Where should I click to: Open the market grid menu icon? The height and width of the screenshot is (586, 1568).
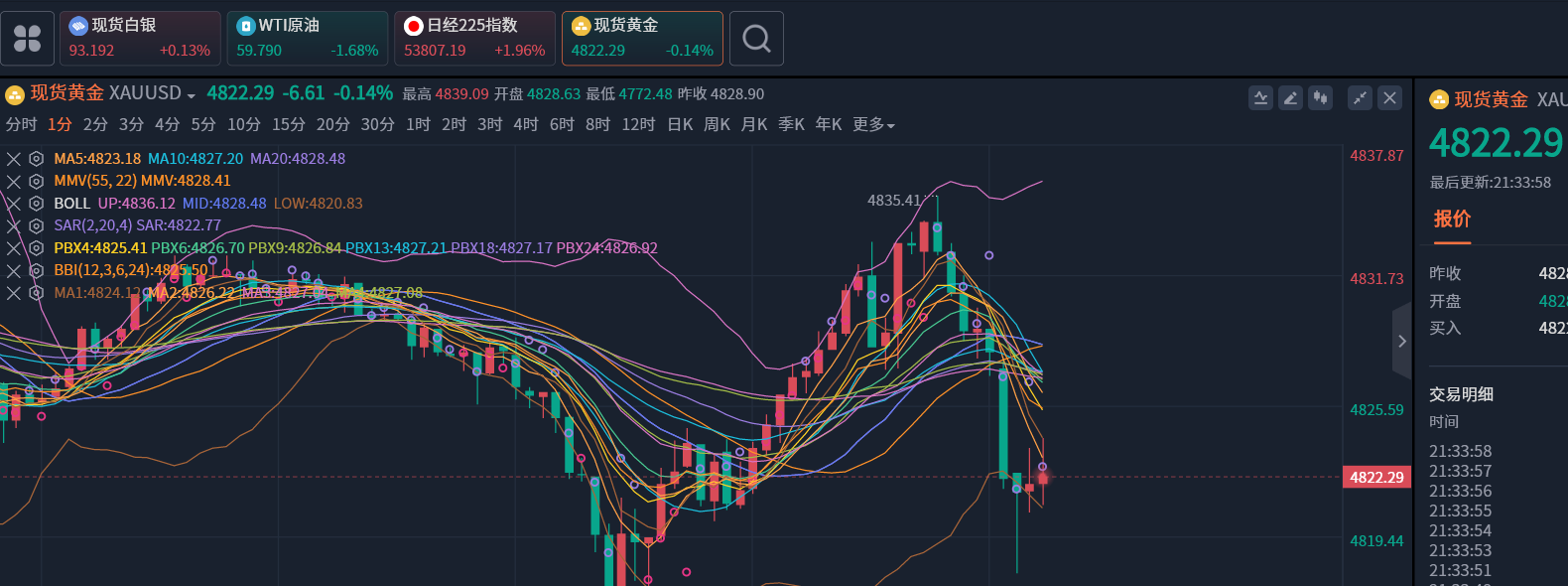pos(28,39)
